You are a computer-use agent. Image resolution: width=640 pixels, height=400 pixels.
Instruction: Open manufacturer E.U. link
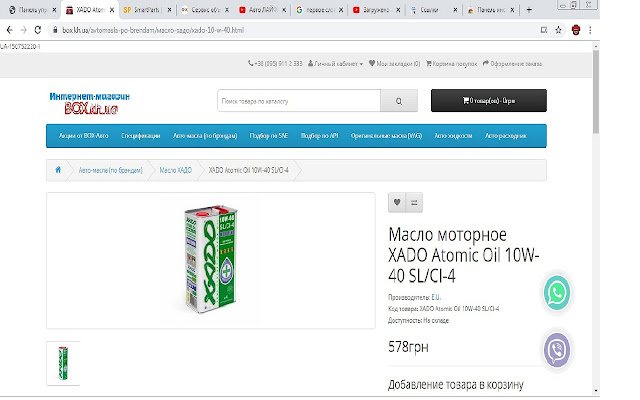436,297
